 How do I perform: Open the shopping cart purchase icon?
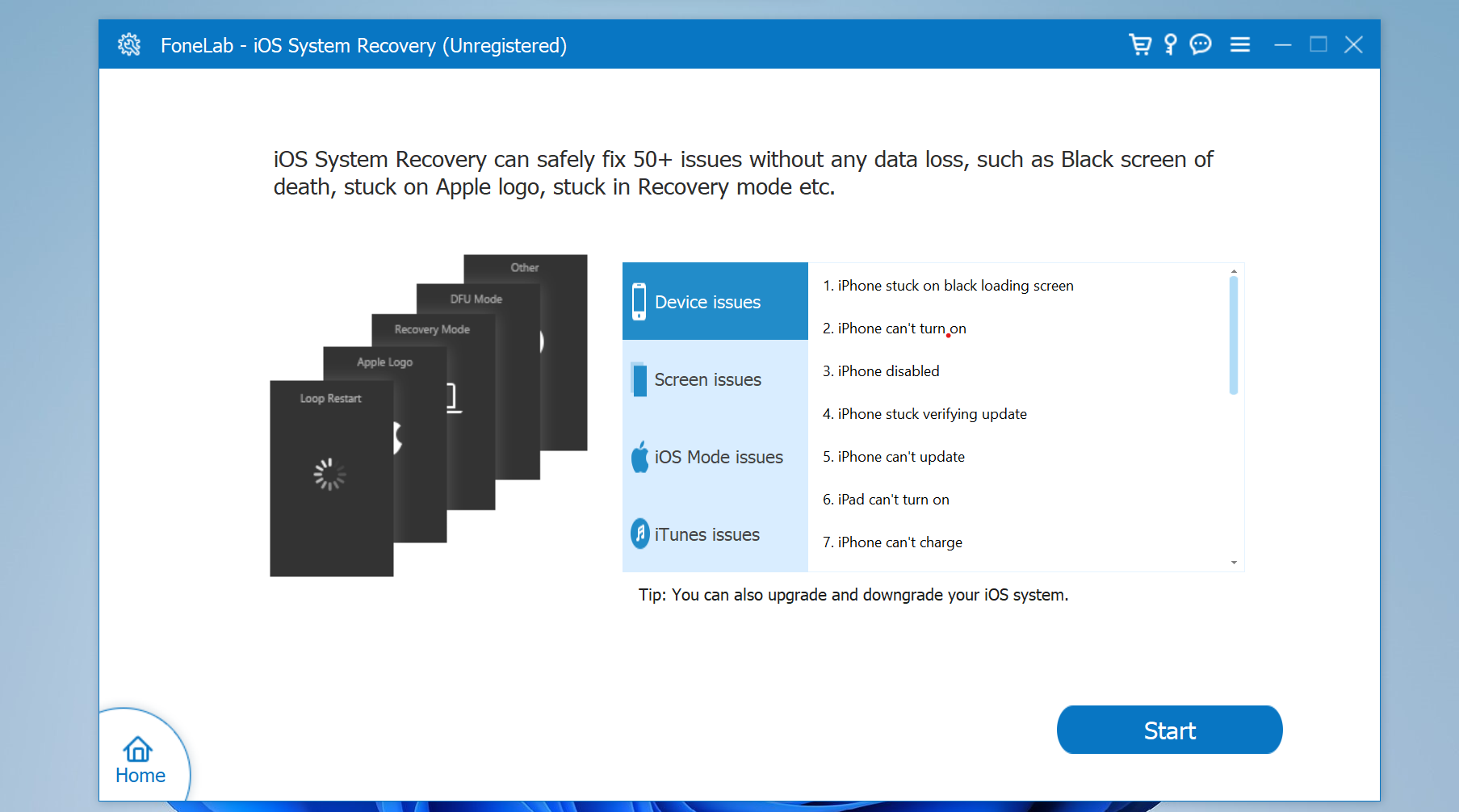(1140, 44)
